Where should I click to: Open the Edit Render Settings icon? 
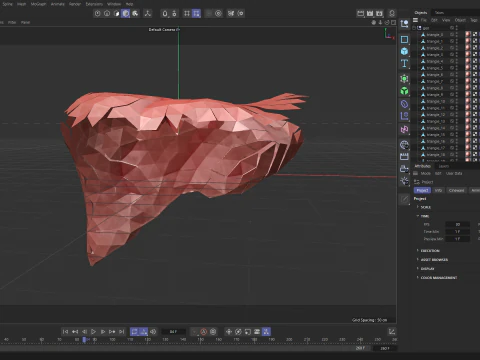(x=379, y=13)
